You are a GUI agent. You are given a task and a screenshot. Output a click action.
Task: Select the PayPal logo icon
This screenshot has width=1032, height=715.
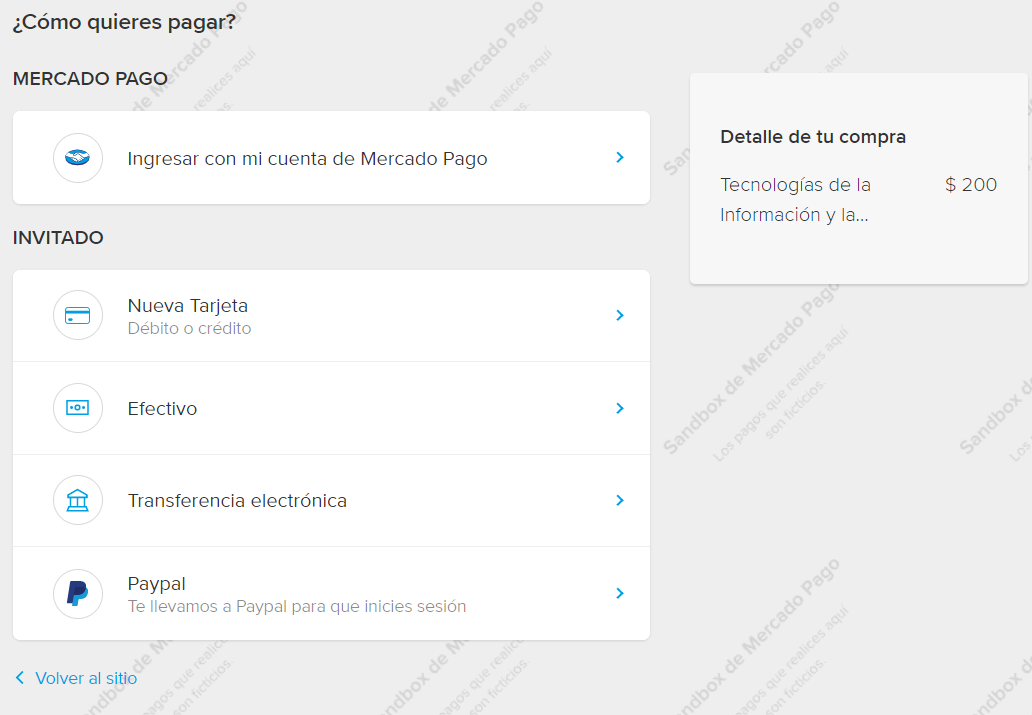click(77, 593)
